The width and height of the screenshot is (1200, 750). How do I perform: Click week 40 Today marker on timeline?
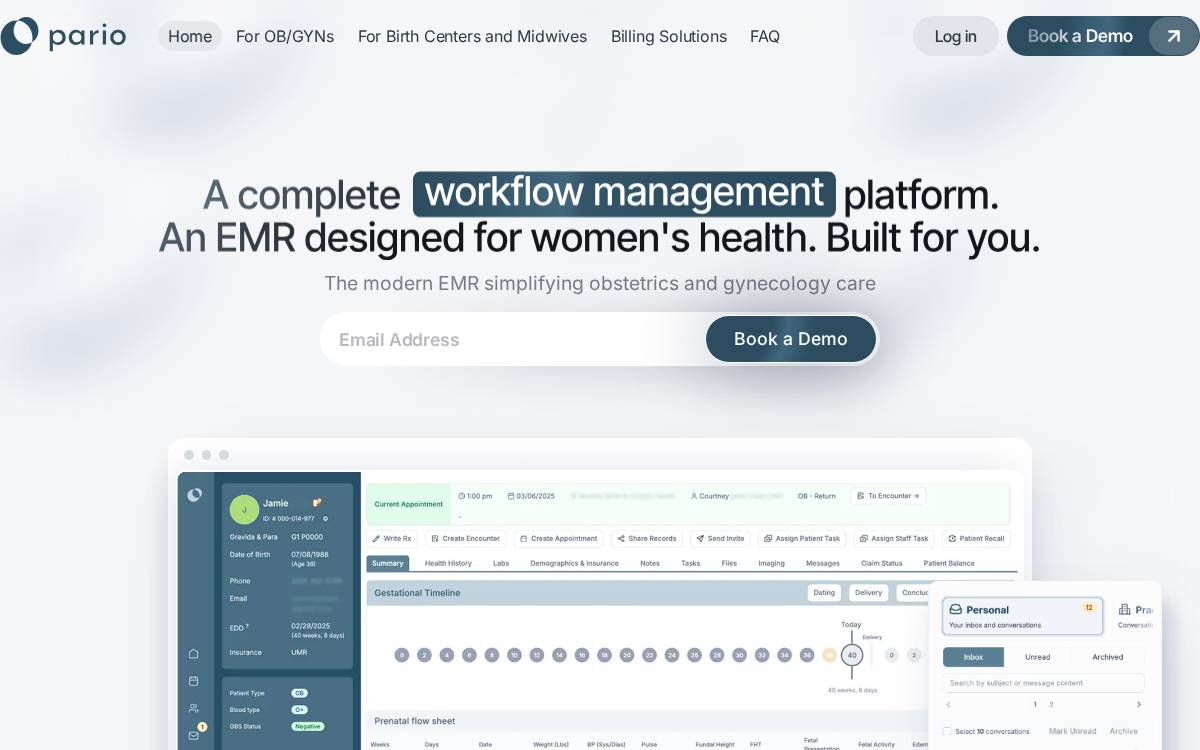point(852,655)
